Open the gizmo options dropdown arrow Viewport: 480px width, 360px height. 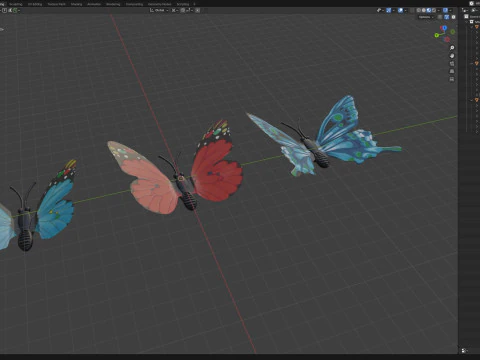tap(393, 10)
